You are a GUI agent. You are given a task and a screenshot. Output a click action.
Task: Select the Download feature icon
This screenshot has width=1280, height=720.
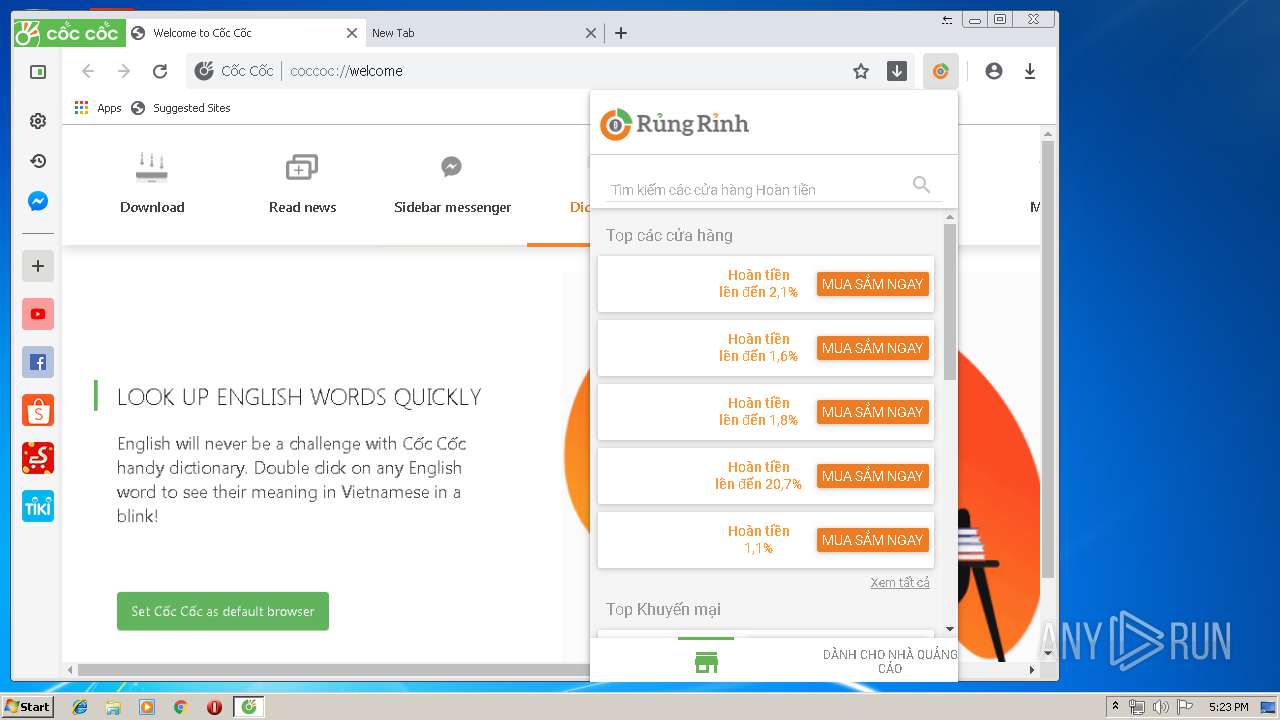[152, 167]
